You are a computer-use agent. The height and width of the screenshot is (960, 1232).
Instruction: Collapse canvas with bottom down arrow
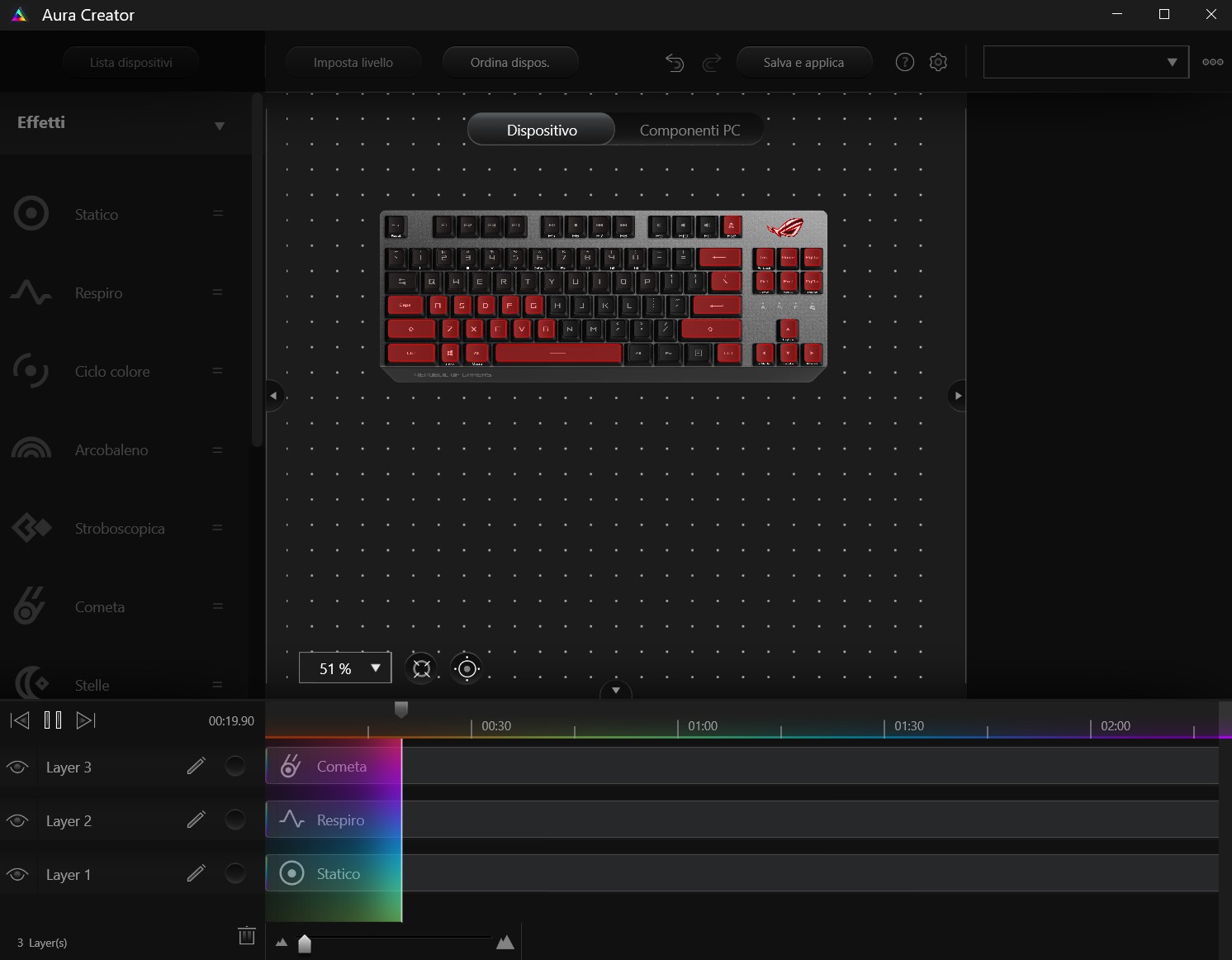pos(615,690)
